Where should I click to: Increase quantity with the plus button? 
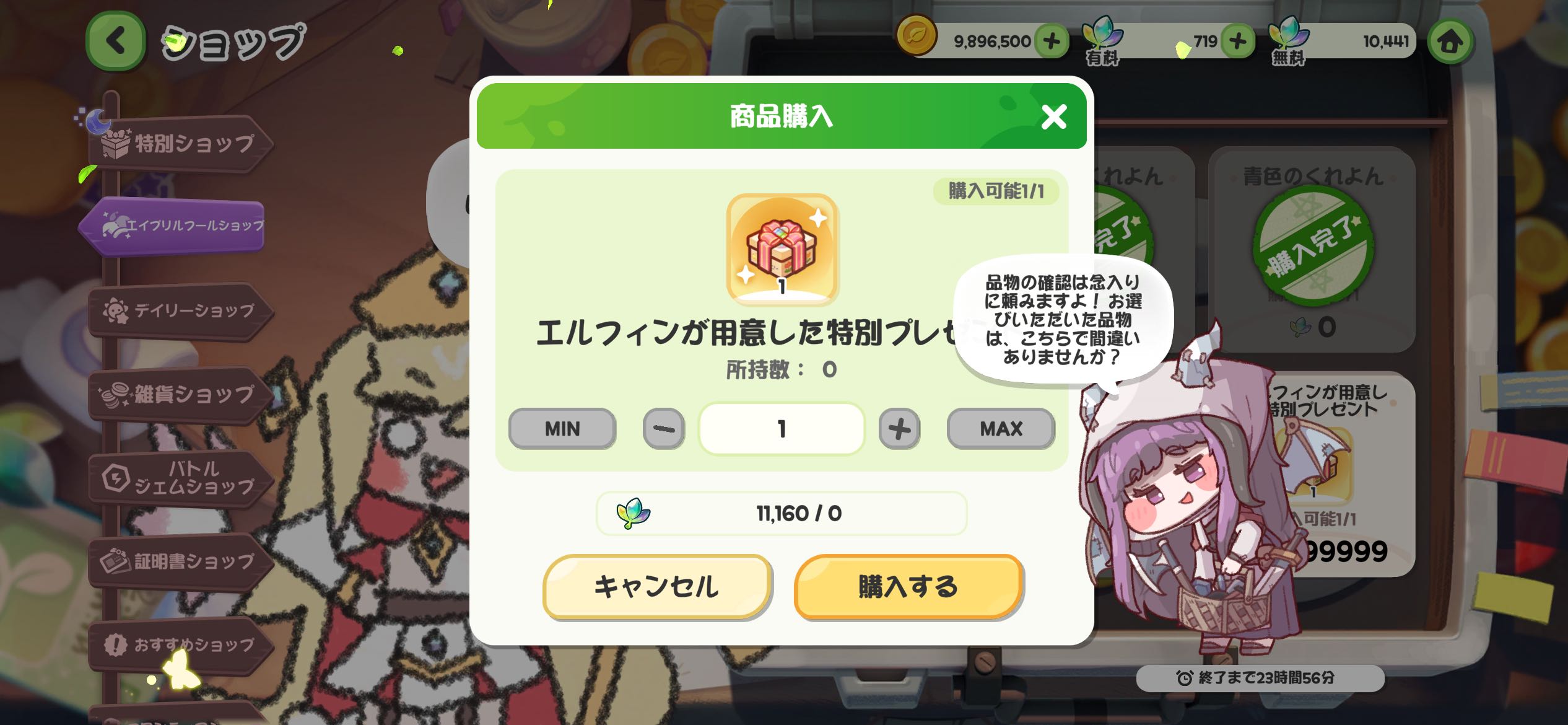[x=899, y=428]
